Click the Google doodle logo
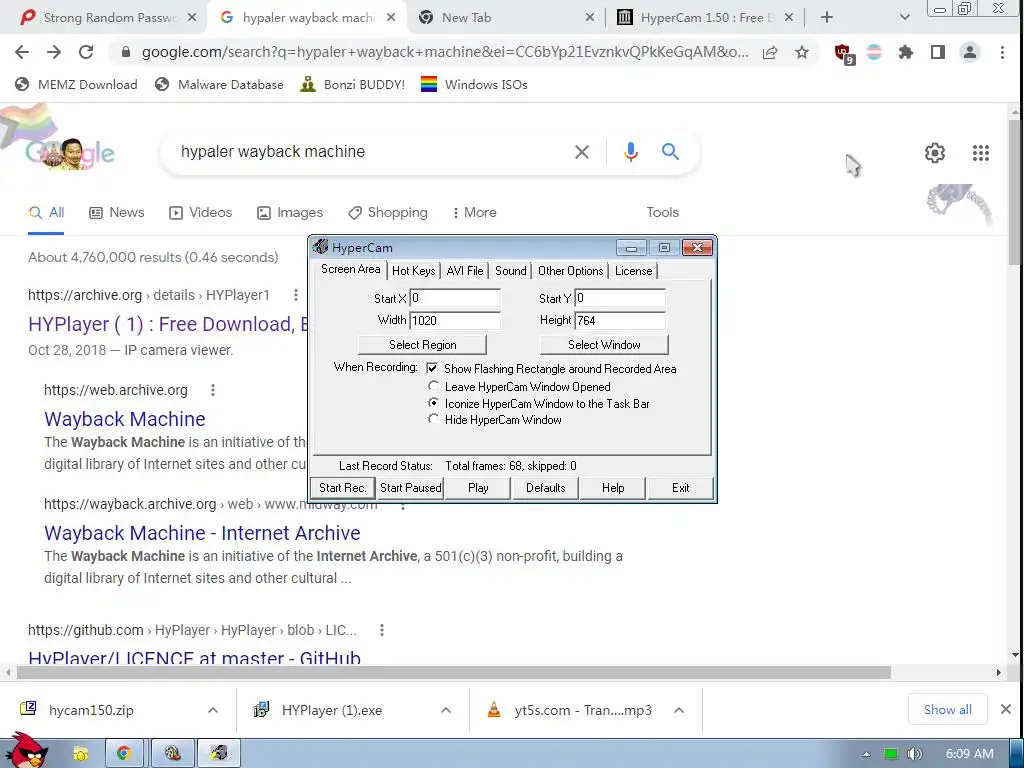Image resolution: width=1024 pixels, height=768 pixels. coord(70,153)
